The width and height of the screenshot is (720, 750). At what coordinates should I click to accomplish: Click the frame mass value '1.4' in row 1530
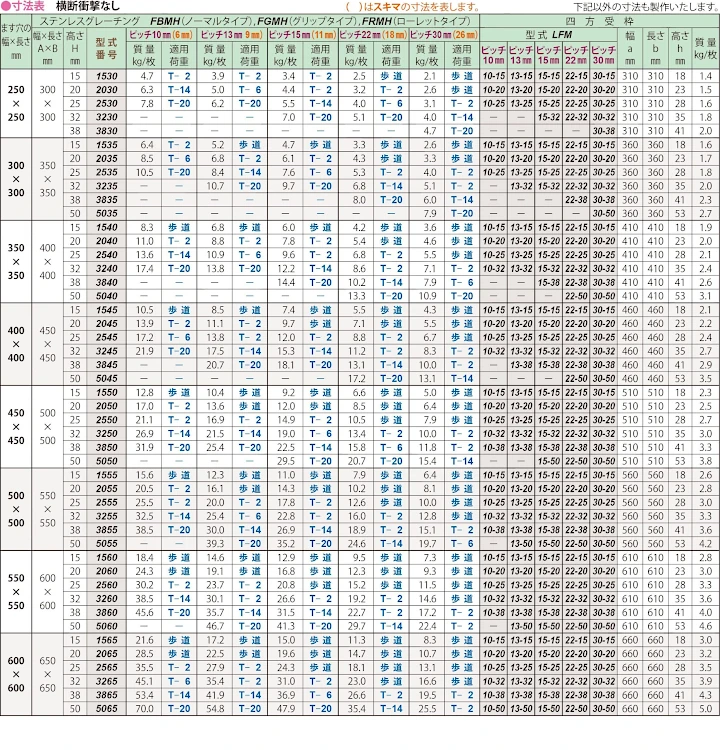tap(706, 76)
